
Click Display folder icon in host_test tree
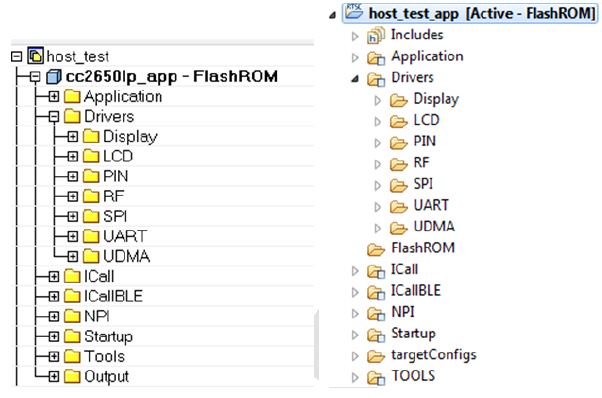click(x=91, y=136)
